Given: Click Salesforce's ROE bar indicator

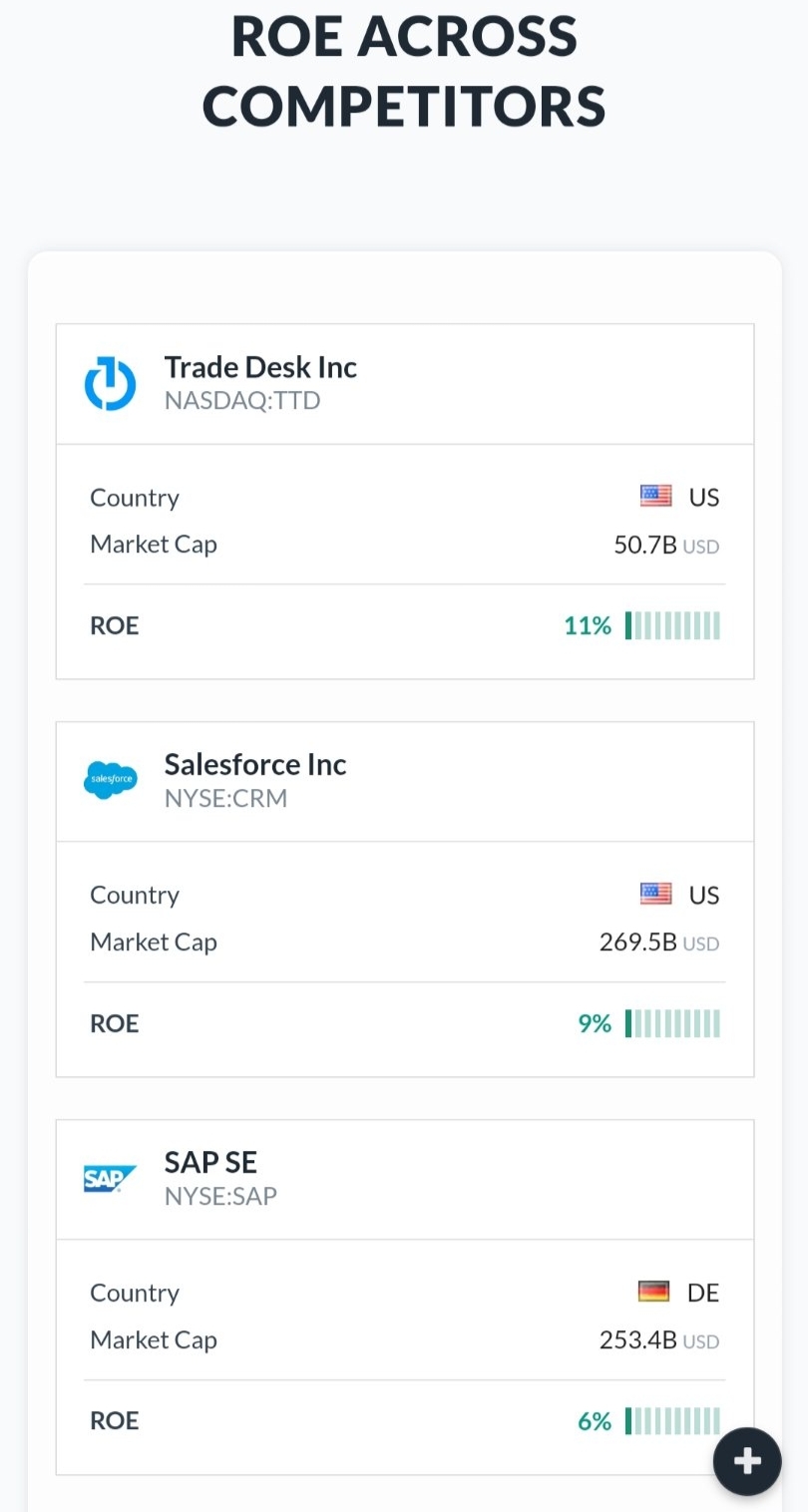Looking at the screenshot, I should tap(672, 1023).
